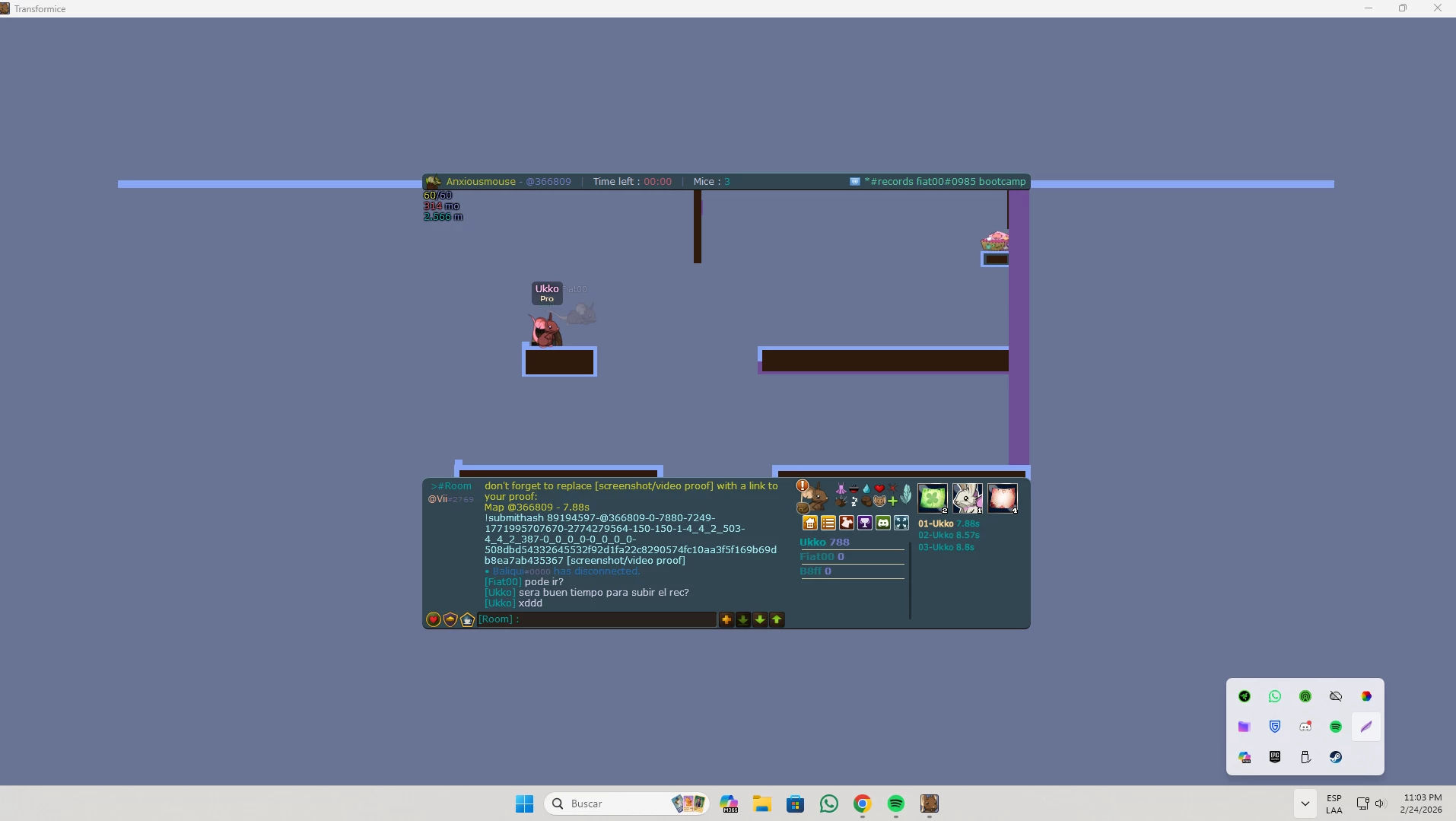Click the orange plus button next to chat
Viewport: 1456px width, 821px height.
[726, 619]
